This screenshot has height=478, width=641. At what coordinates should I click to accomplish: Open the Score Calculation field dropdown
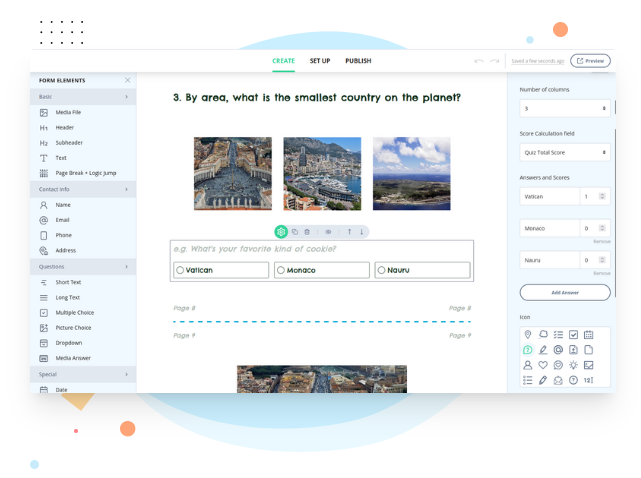(564, 153)
